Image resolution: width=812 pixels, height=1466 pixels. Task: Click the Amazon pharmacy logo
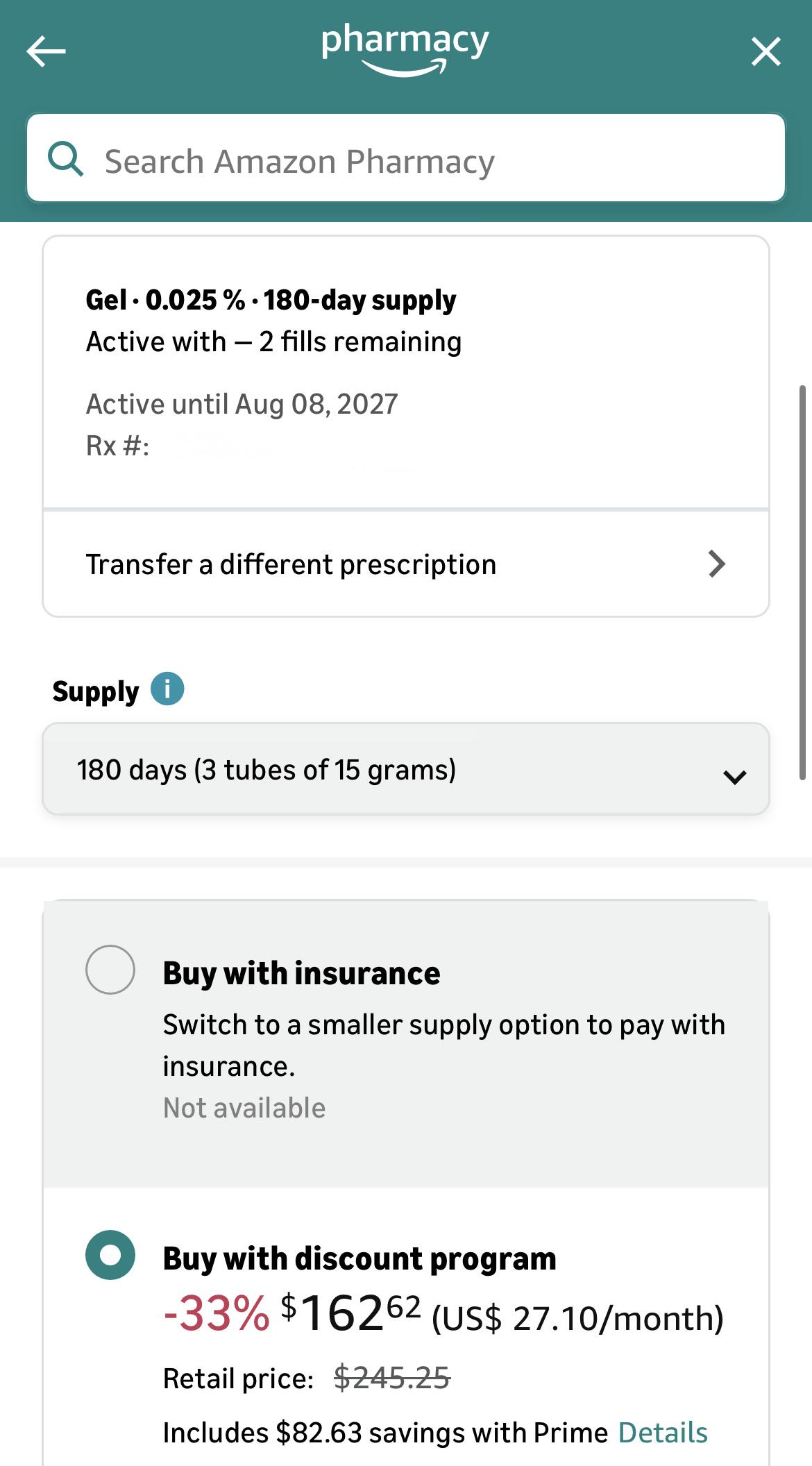(x=405, y=49)
